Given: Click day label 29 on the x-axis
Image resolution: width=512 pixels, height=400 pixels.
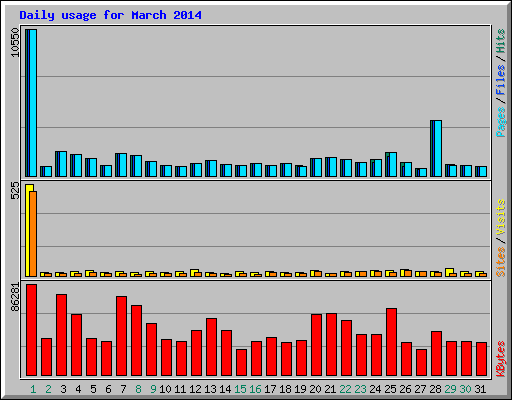Looking at the screenshot, I should pyautogui.click(x=450, y=389).
